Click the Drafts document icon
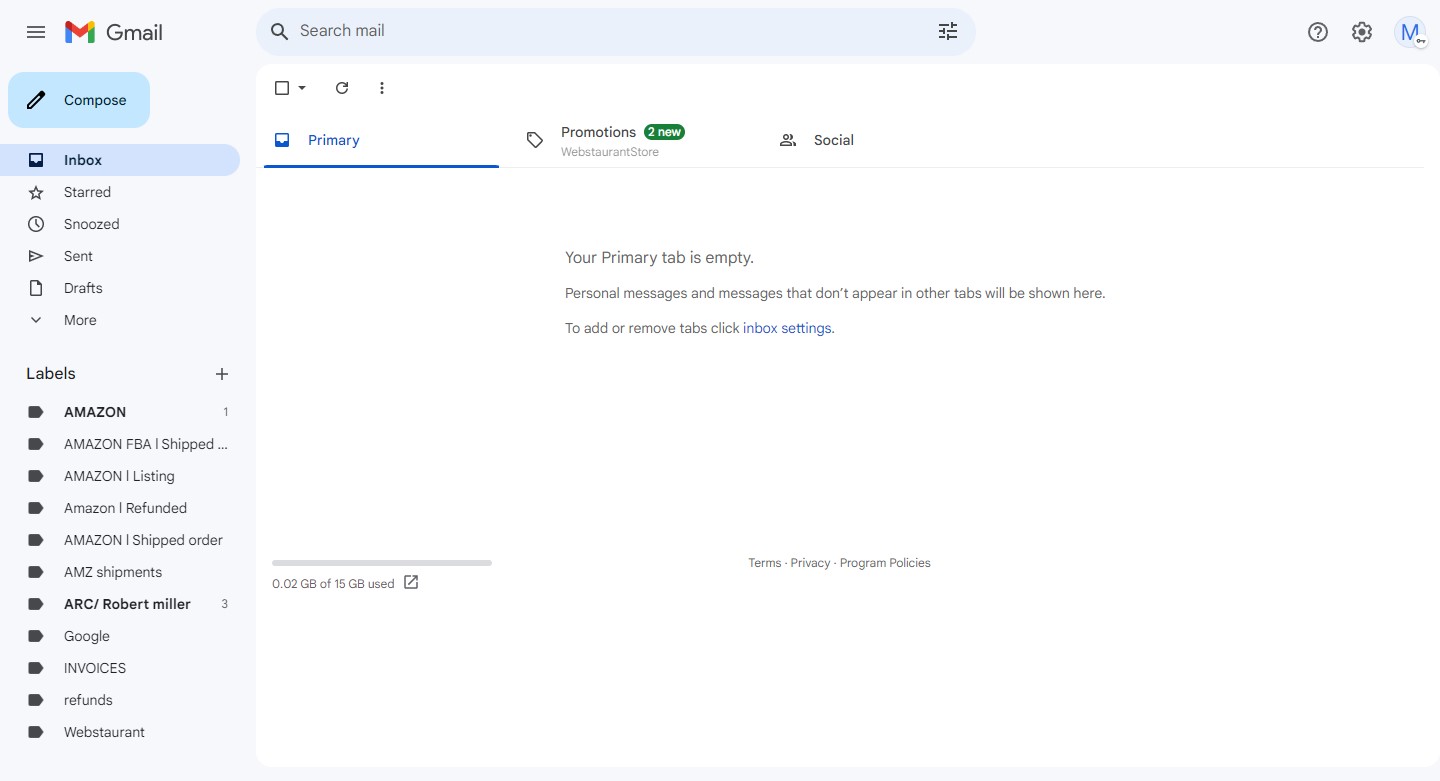 [36, 288]
